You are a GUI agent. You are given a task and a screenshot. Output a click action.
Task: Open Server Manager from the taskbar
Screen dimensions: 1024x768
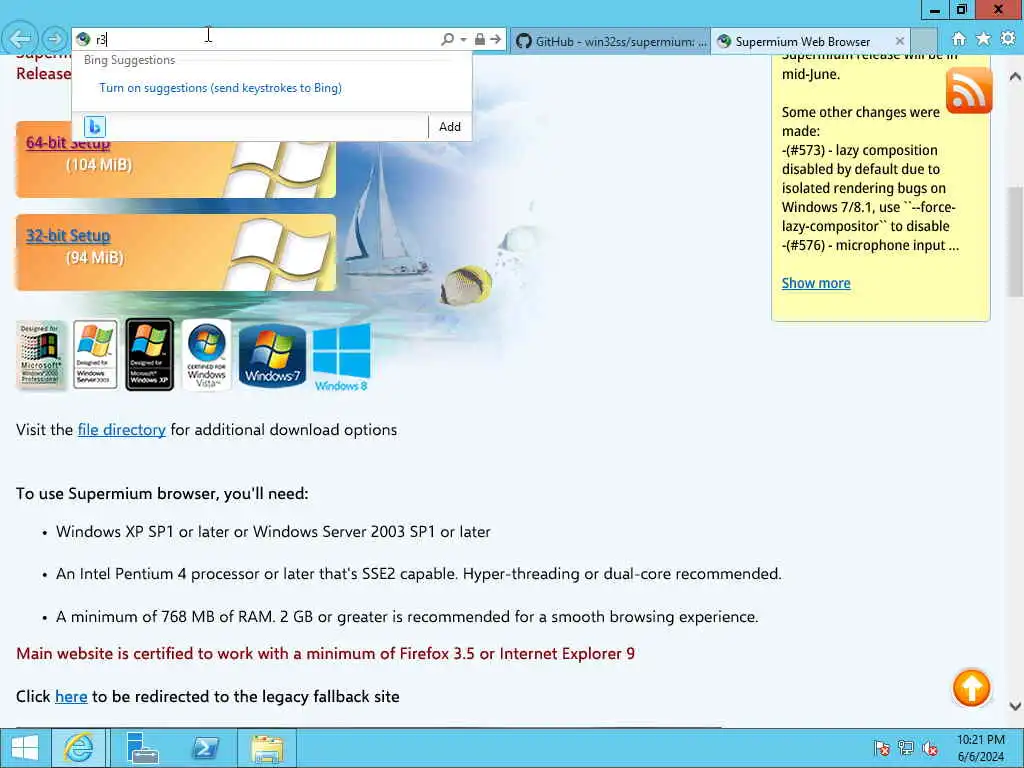pyautogui.click(x=142, y=748)
